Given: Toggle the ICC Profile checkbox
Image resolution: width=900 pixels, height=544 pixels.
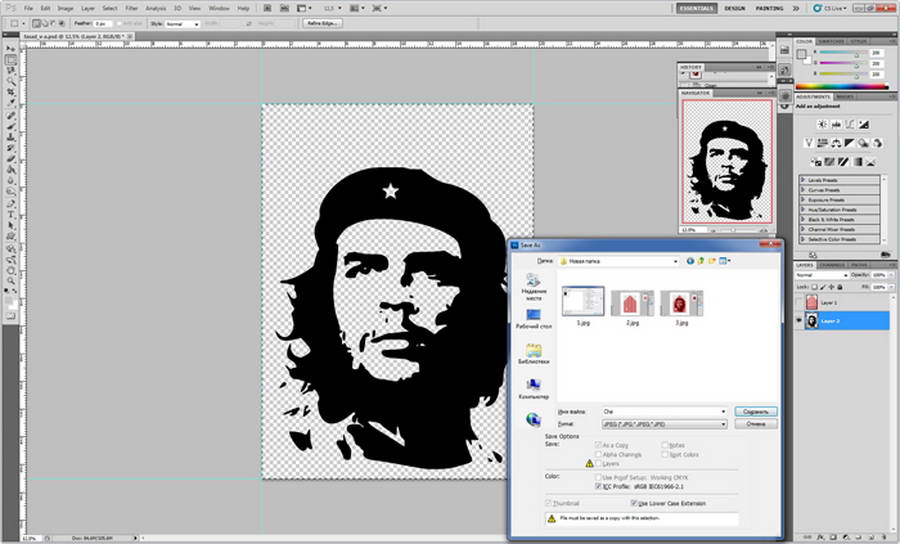Looking at the screenshot, I should (x=598, y=486).
